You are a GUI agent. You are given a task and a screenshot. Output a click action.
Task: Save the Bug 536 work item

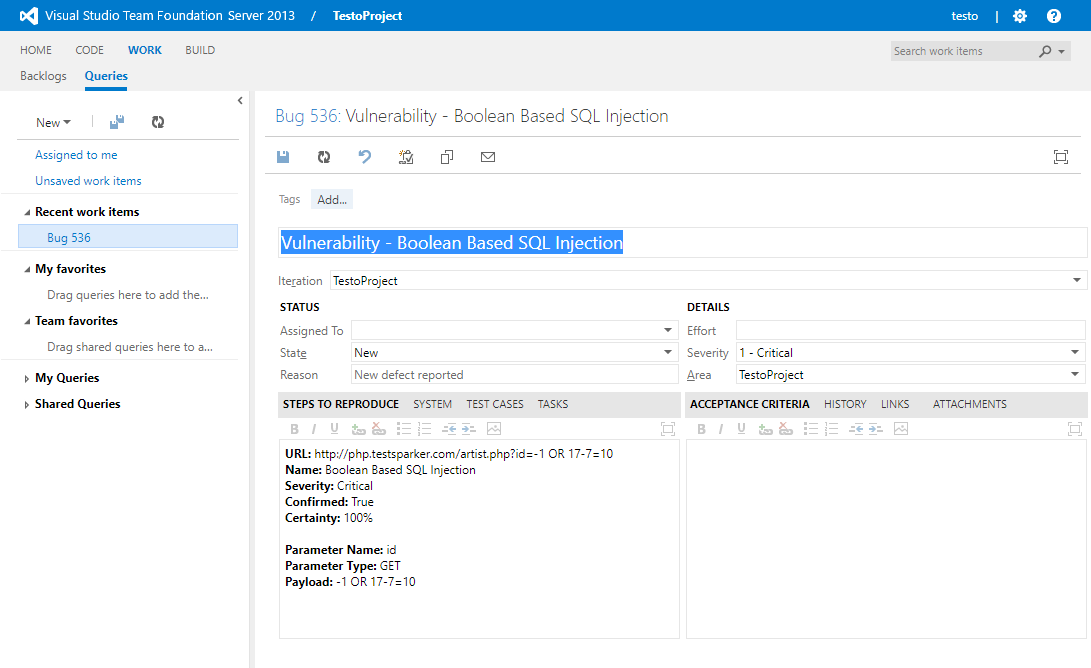click(x=283, y=157)
